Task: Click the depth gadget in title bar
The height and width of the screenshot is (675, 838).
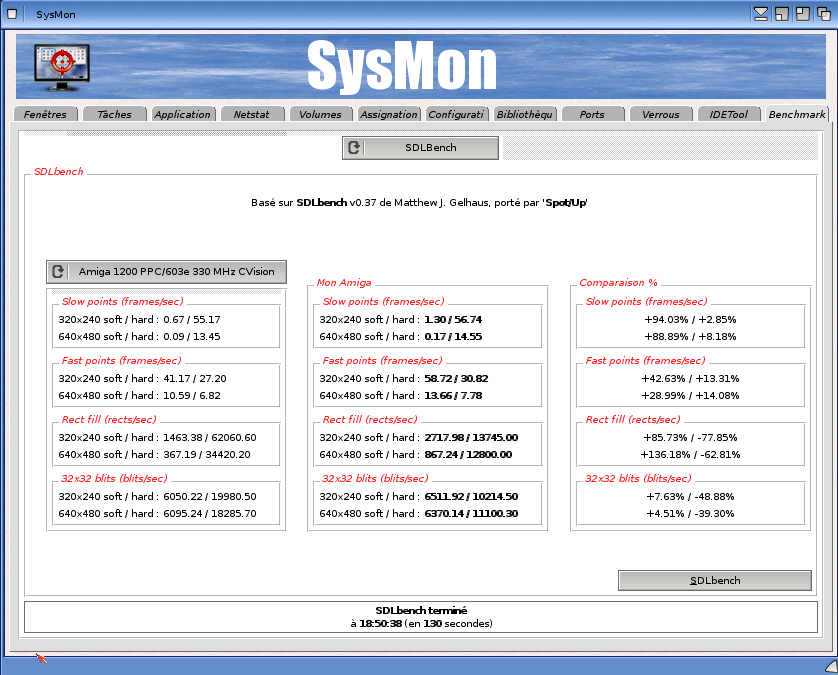Action: pos(824,14)
